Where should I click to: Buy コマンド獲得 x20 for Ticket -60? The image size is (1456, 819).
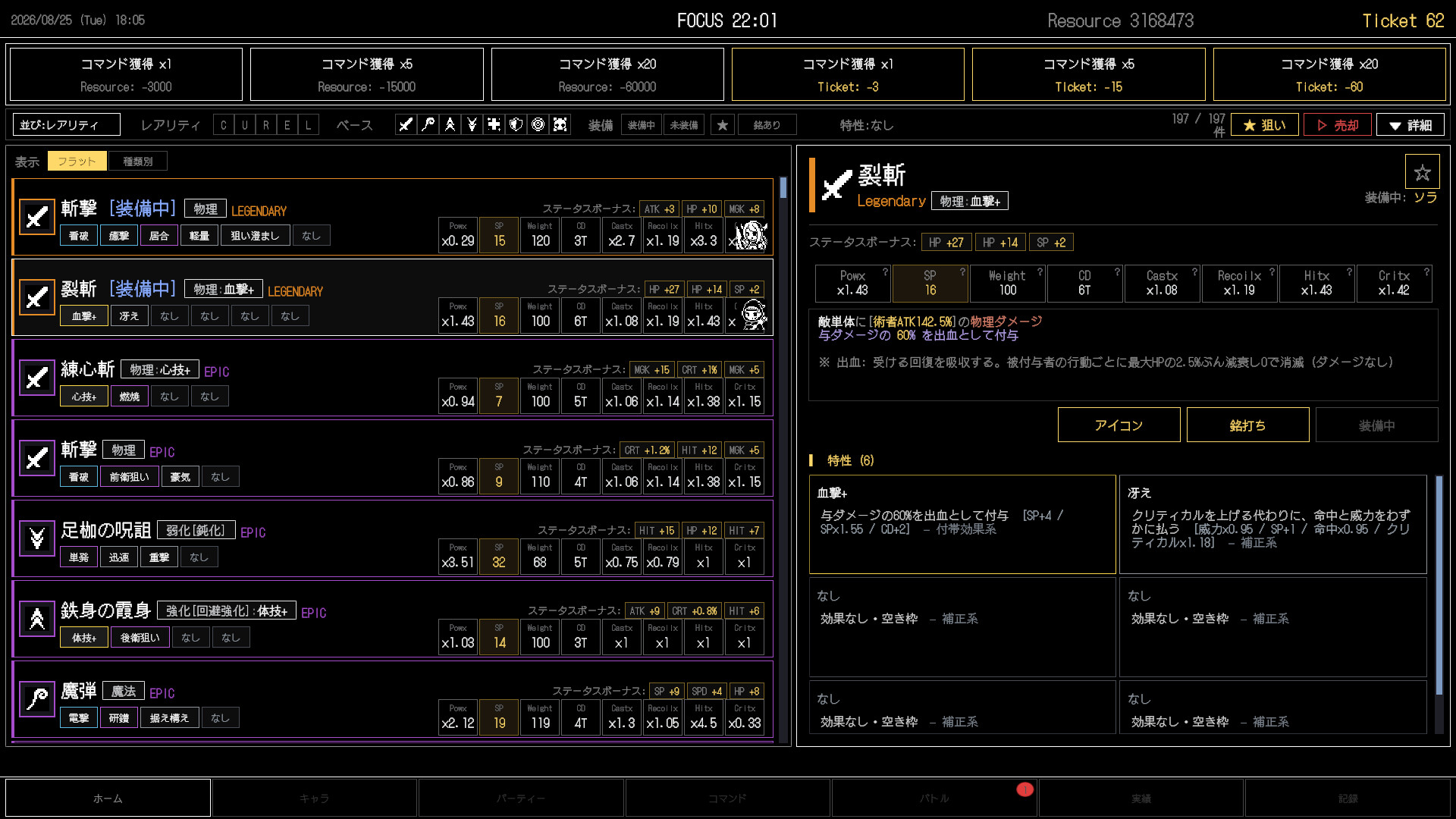[1329, 74]
